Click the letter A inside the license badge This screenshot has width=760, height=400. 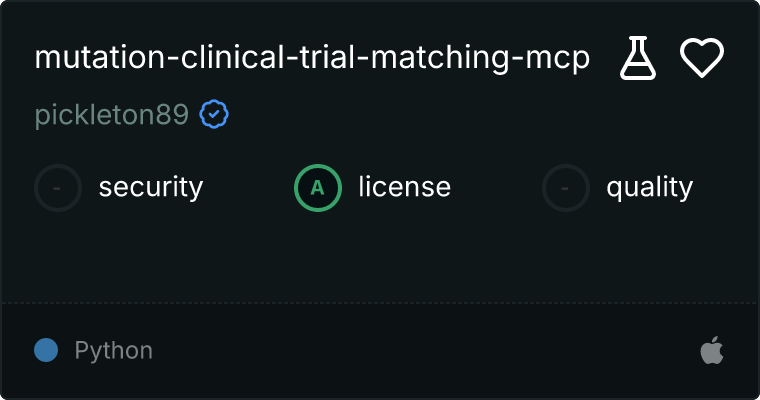pos(317,188)
